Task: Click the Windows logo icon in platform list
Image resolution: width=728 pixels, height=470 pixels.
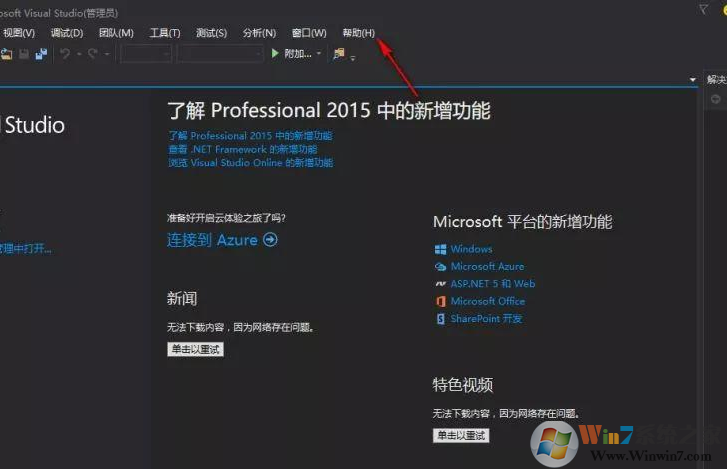Action: (x=440, y=249)
